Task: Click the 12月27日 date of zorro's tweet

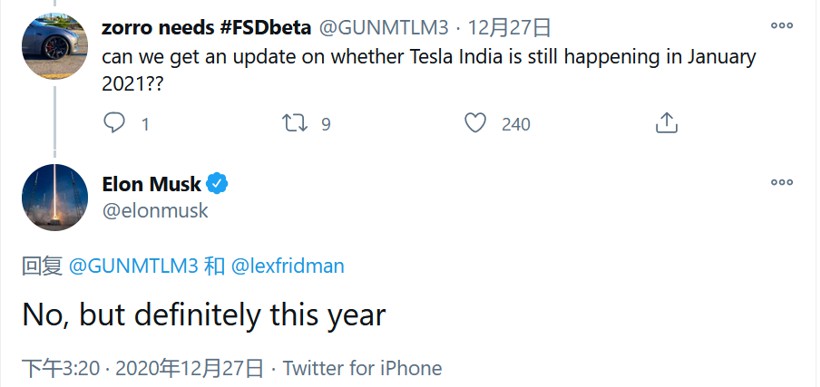Action: 509,27
